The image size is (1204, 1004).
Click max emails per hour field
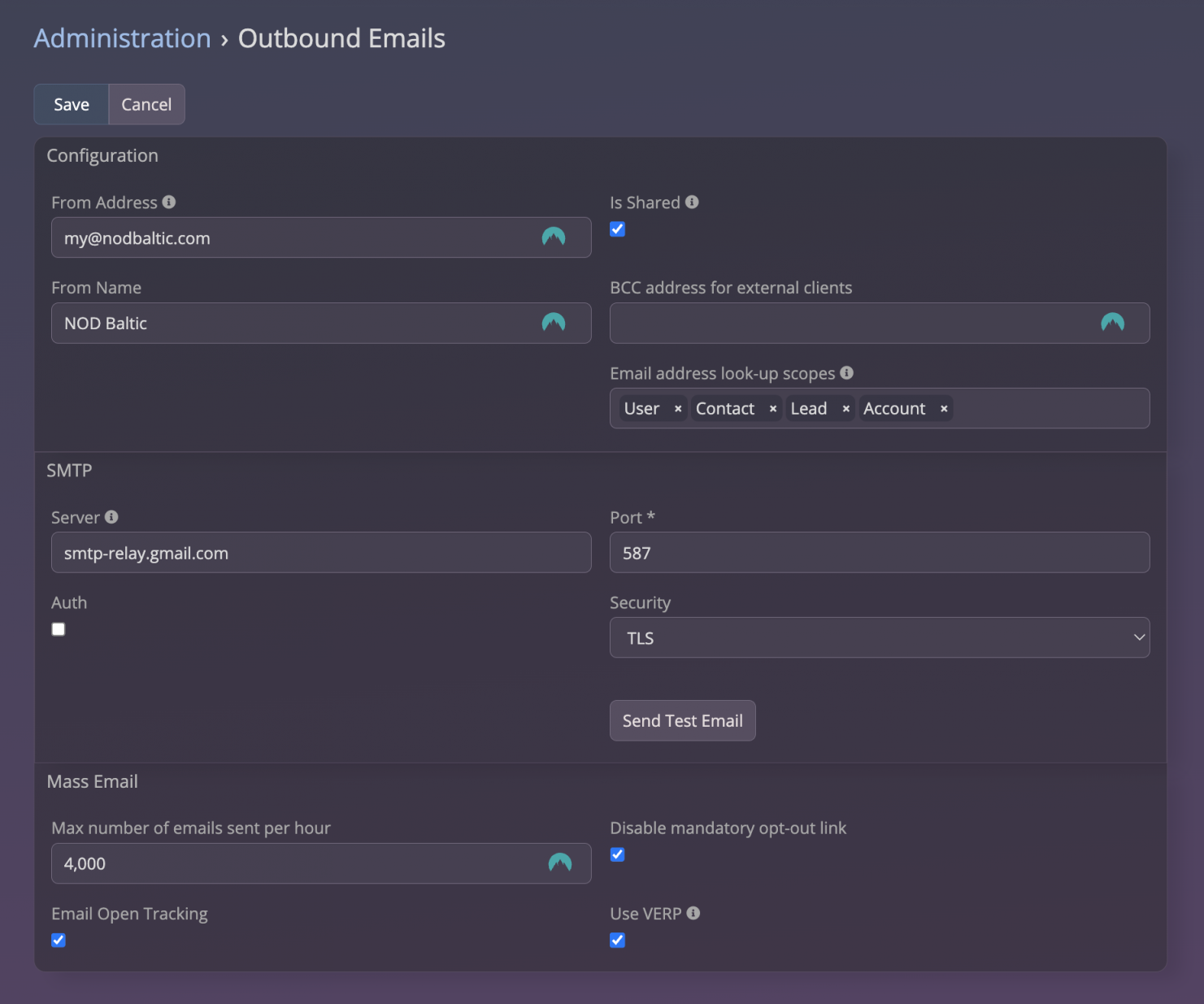point(321,863)
